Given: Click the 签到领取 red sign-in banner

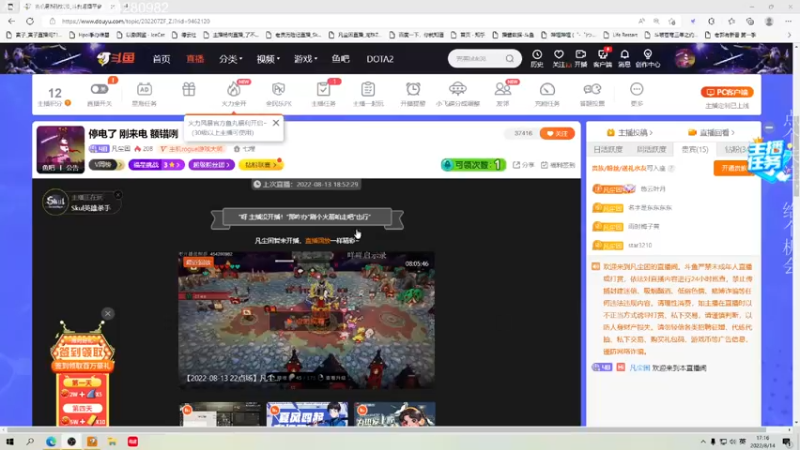Looking at the screenshot, I should (x=82, y=353).
